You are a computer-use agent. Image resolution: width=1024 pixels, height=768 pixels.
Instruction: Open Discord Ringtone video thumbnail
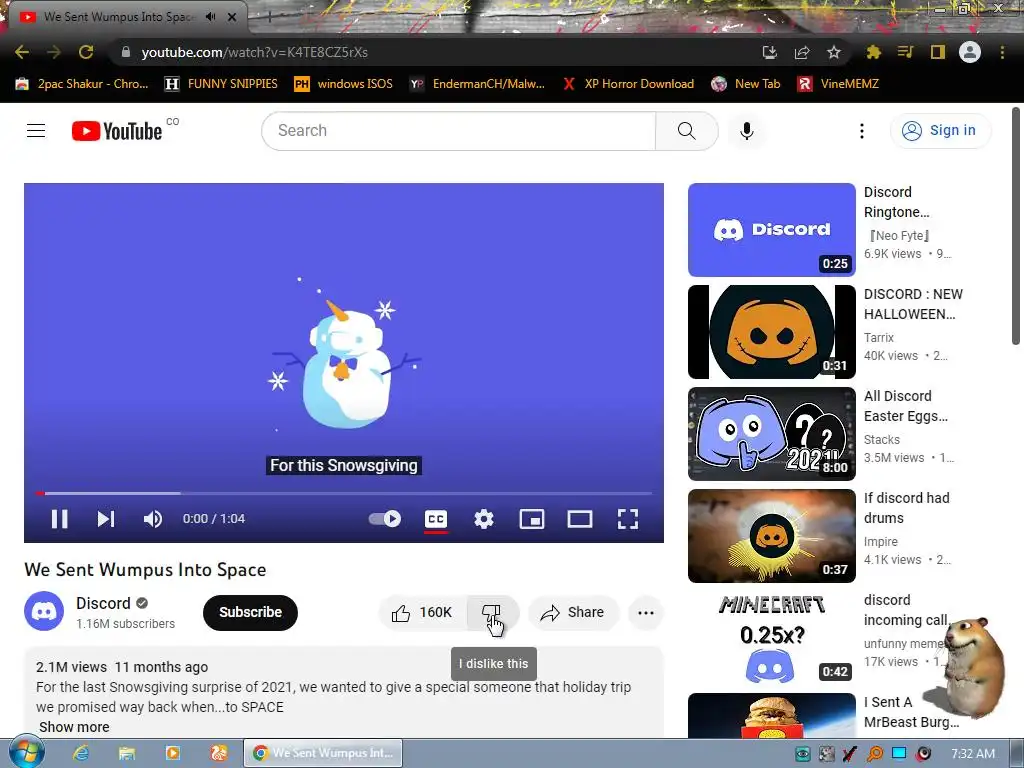pyautogui.click(x=771, y=230)
